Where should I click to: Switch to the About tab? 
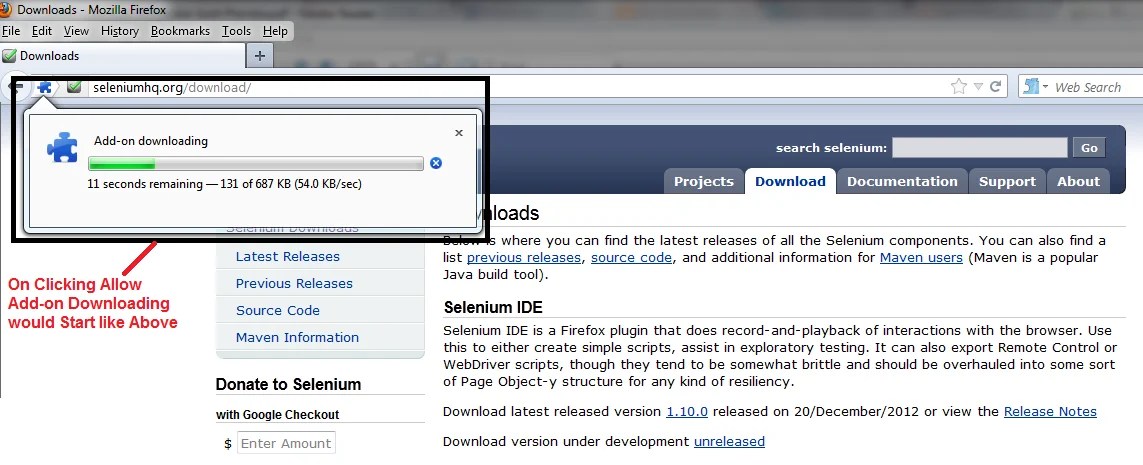[1078, 181]
